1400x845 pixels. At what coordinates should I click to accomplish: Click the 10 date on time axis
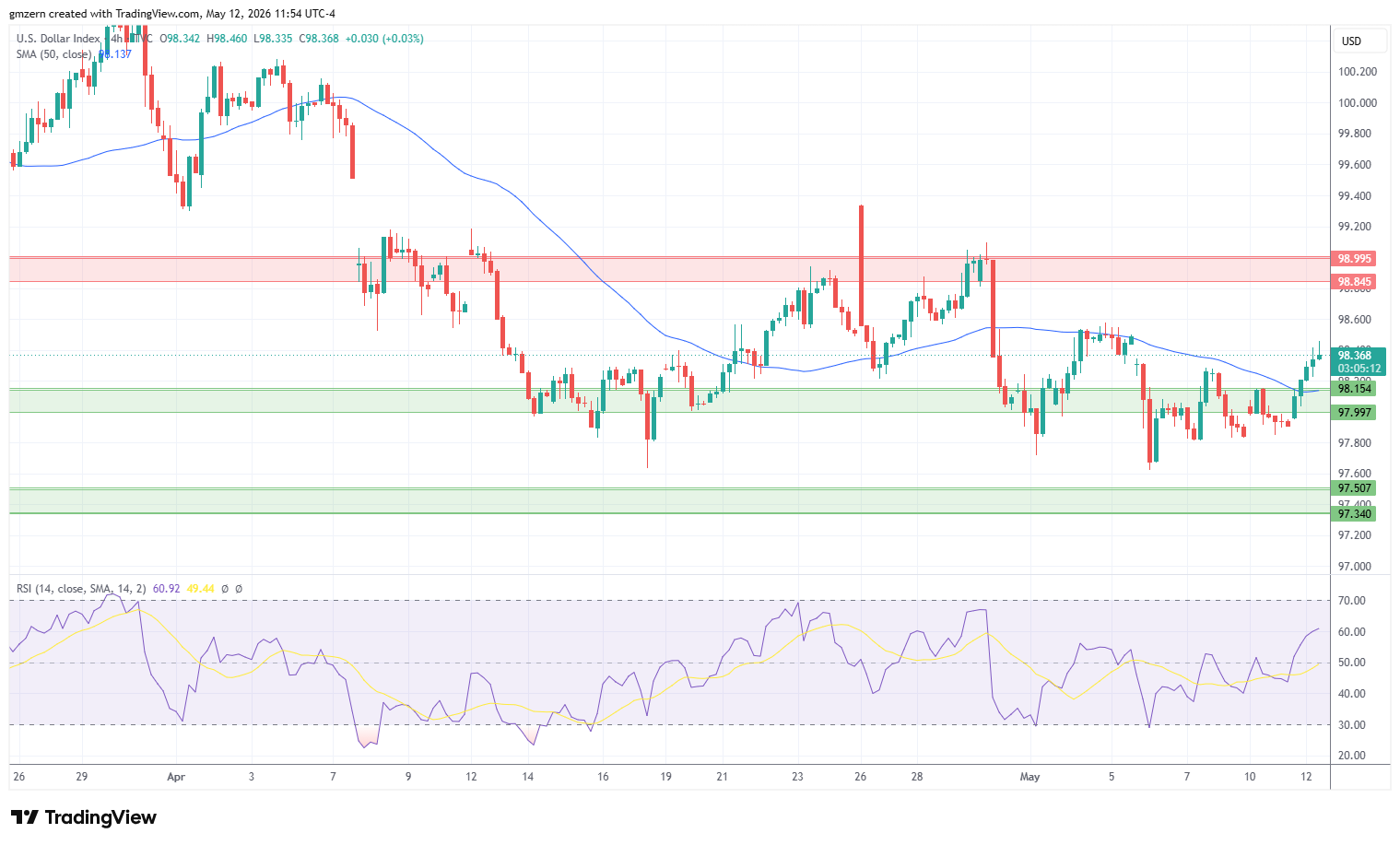click(1250, 777)
